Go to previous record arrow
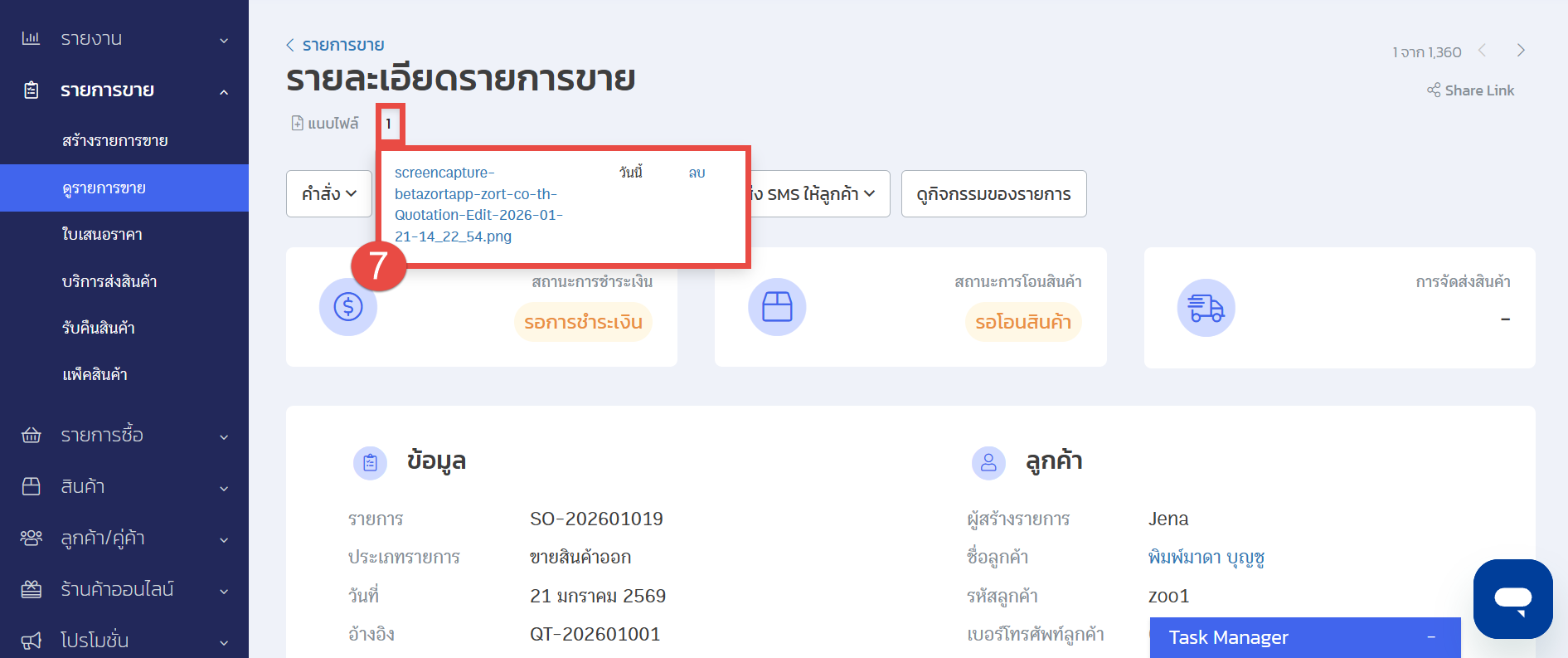Image resolution: width=1568 pixels, height=658 pixels. pos(1482,51)
